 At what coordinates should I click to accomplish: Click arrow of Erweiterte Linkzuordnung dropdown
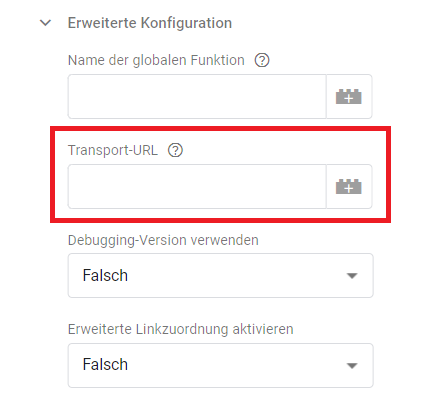coord(352,366)
